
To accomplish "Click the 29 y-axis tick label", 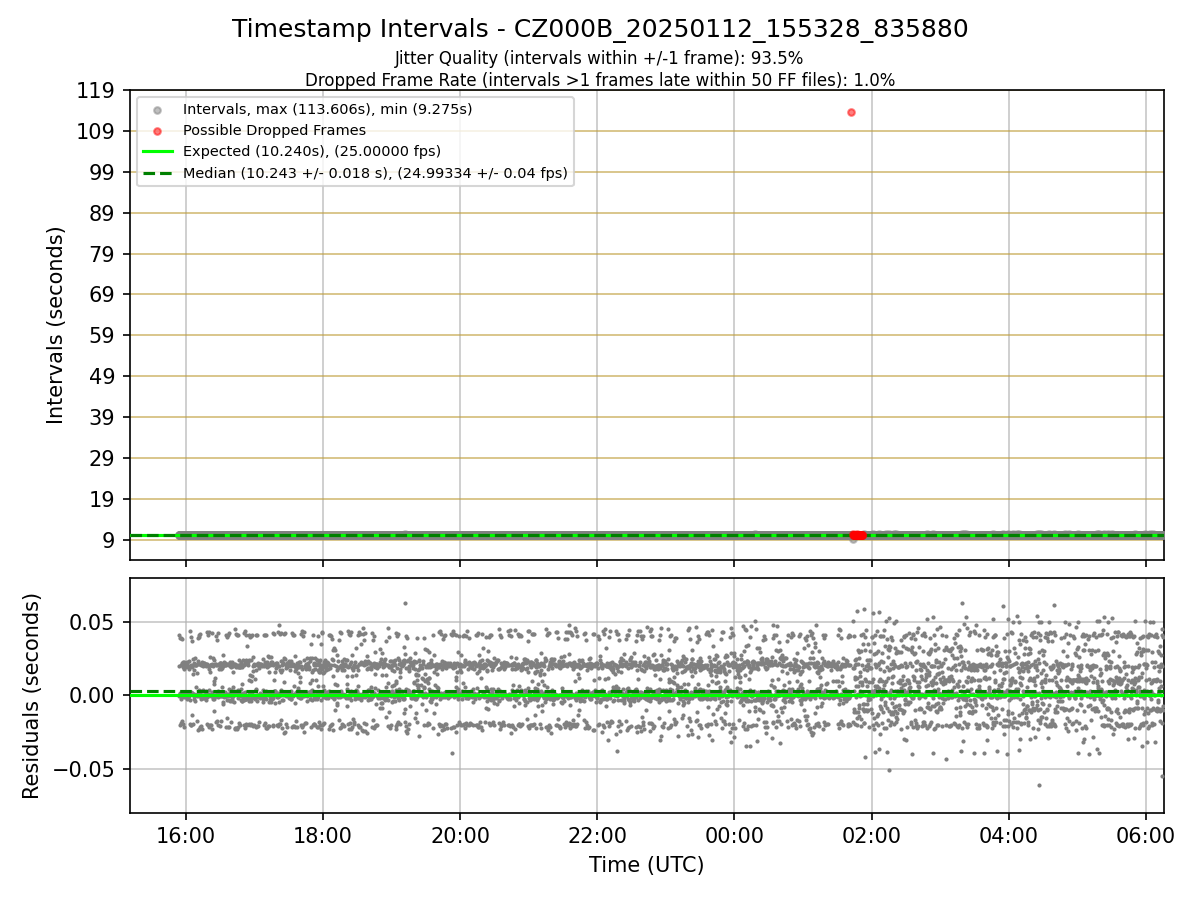I will pyautogui.click(x=104, y=458).
